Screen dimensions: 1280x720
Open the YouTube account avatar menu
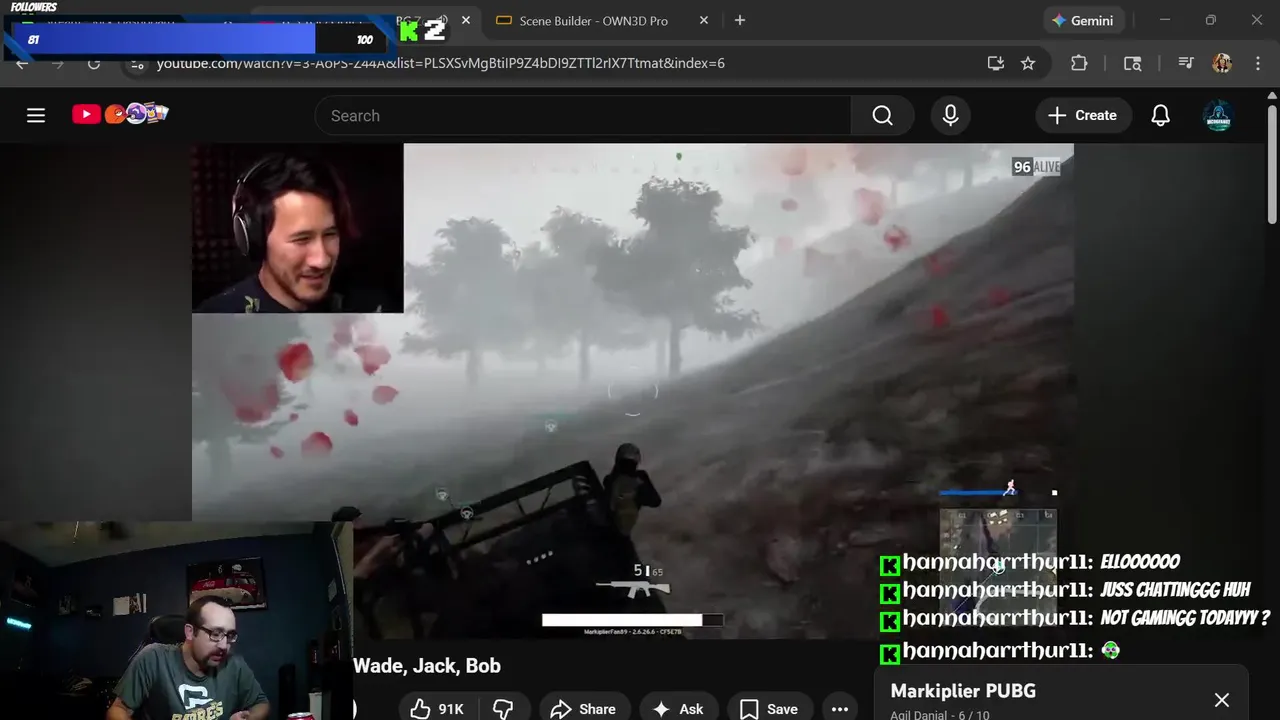pos(1218,116)
